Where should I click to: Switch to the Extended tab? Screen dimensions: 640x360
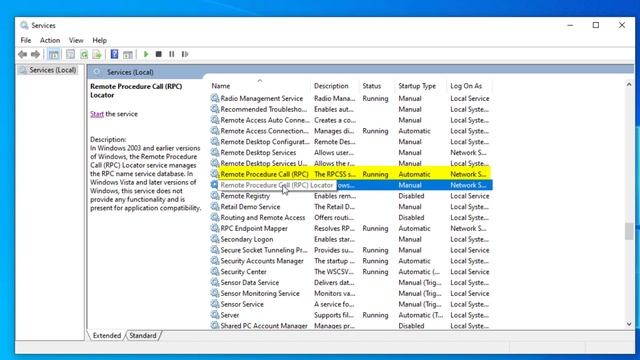coord(107,336)
